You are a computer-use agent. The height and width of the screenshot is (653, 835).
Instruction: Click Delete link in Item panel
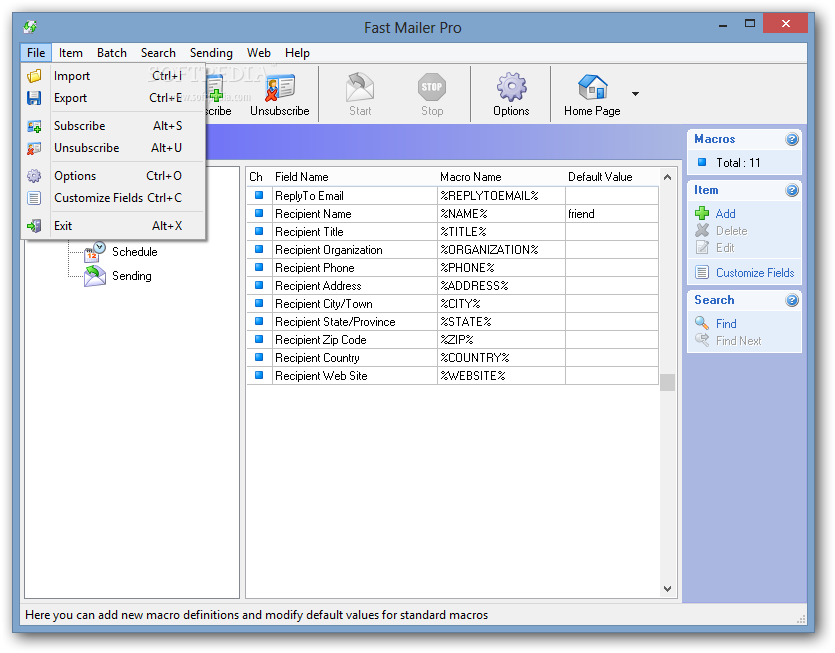pos(732,231)
